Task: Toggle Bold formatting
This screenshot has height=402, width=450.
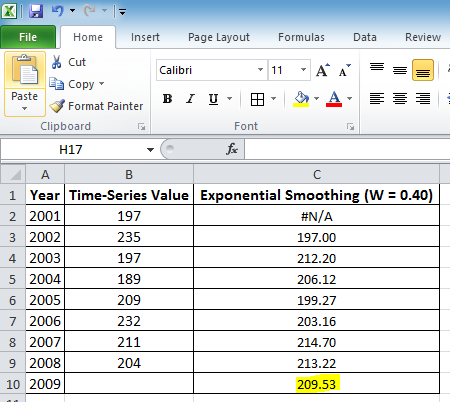Action: 167,99
